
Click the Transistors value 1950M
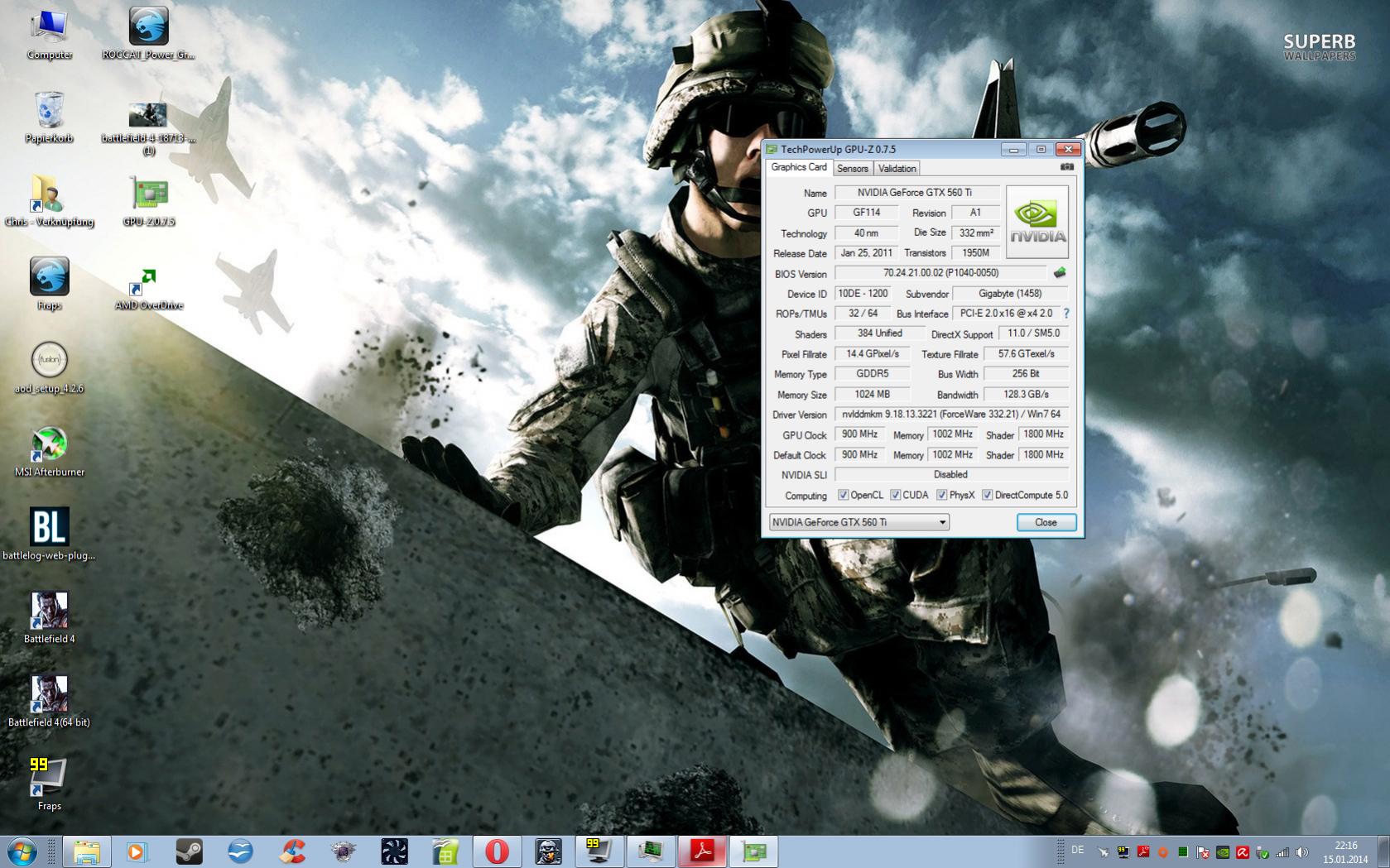(x=975, y=253)
